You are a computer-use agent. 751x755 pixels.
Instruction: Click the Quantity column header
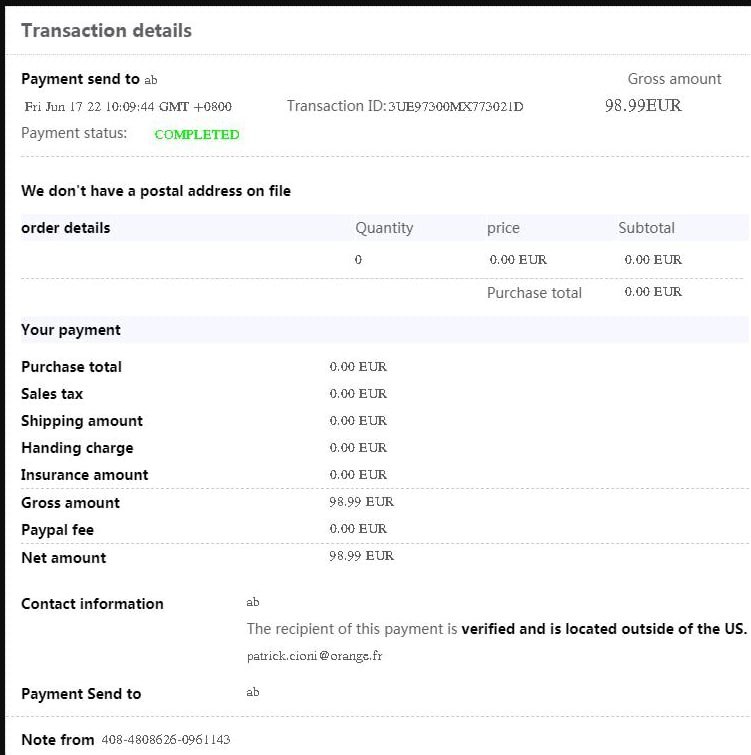point(384,228)
